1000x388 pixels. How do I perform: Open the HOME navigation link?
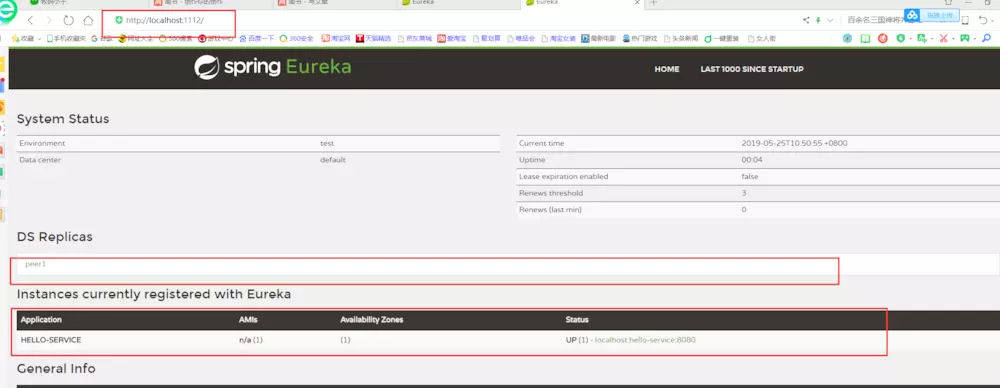(x=666, y=69)
